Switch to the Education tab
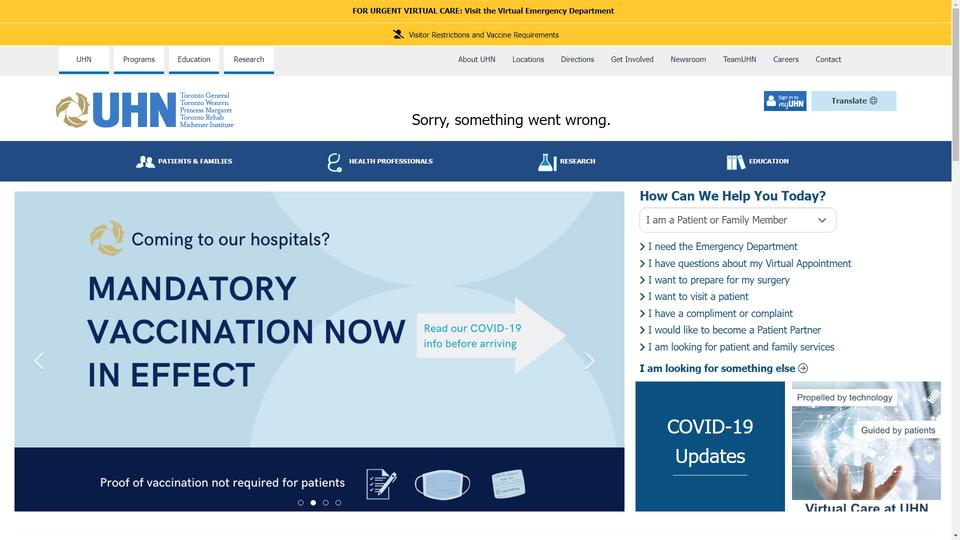Viewport: 960px width, 540px height. 194,60
